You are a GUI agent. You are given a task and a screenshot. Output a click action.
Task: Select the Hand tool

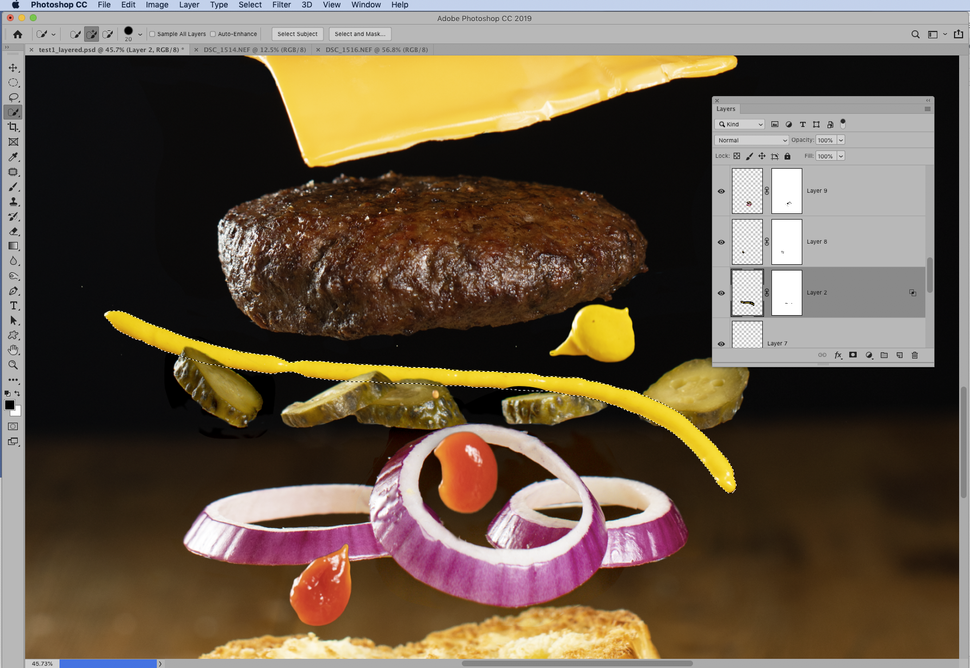13,350
